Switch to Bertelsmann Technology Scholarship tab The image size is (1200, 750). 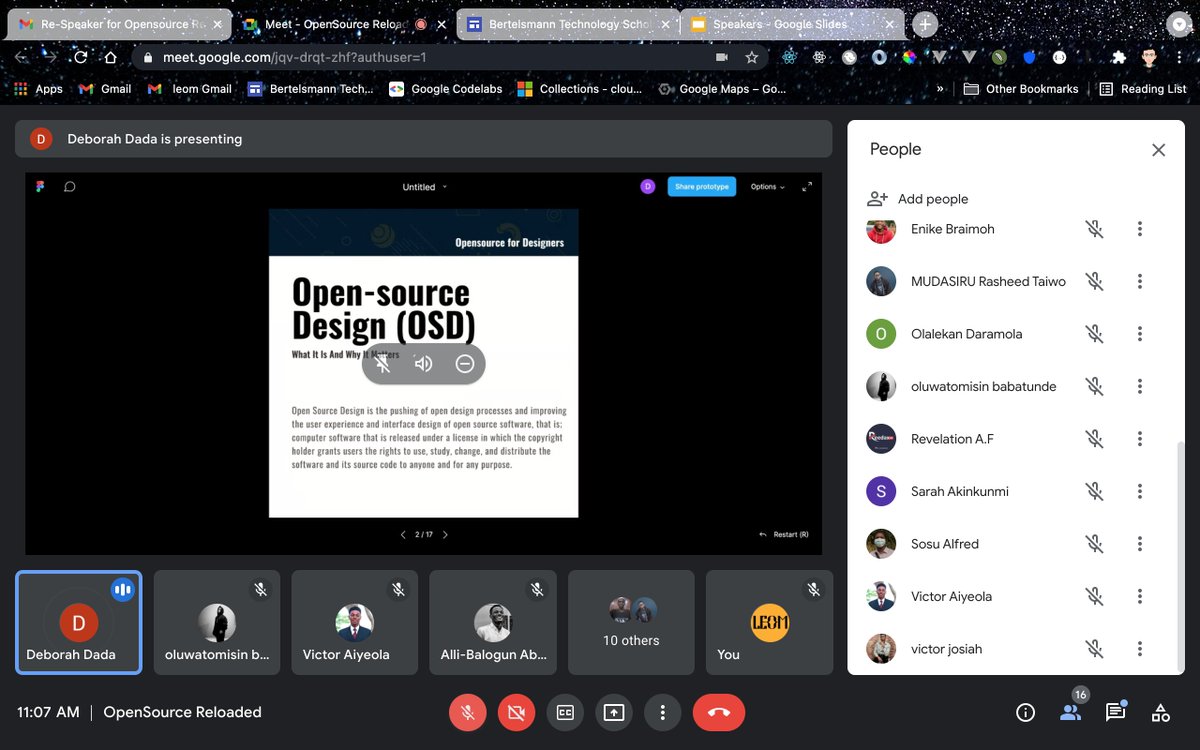coord(568,24)
